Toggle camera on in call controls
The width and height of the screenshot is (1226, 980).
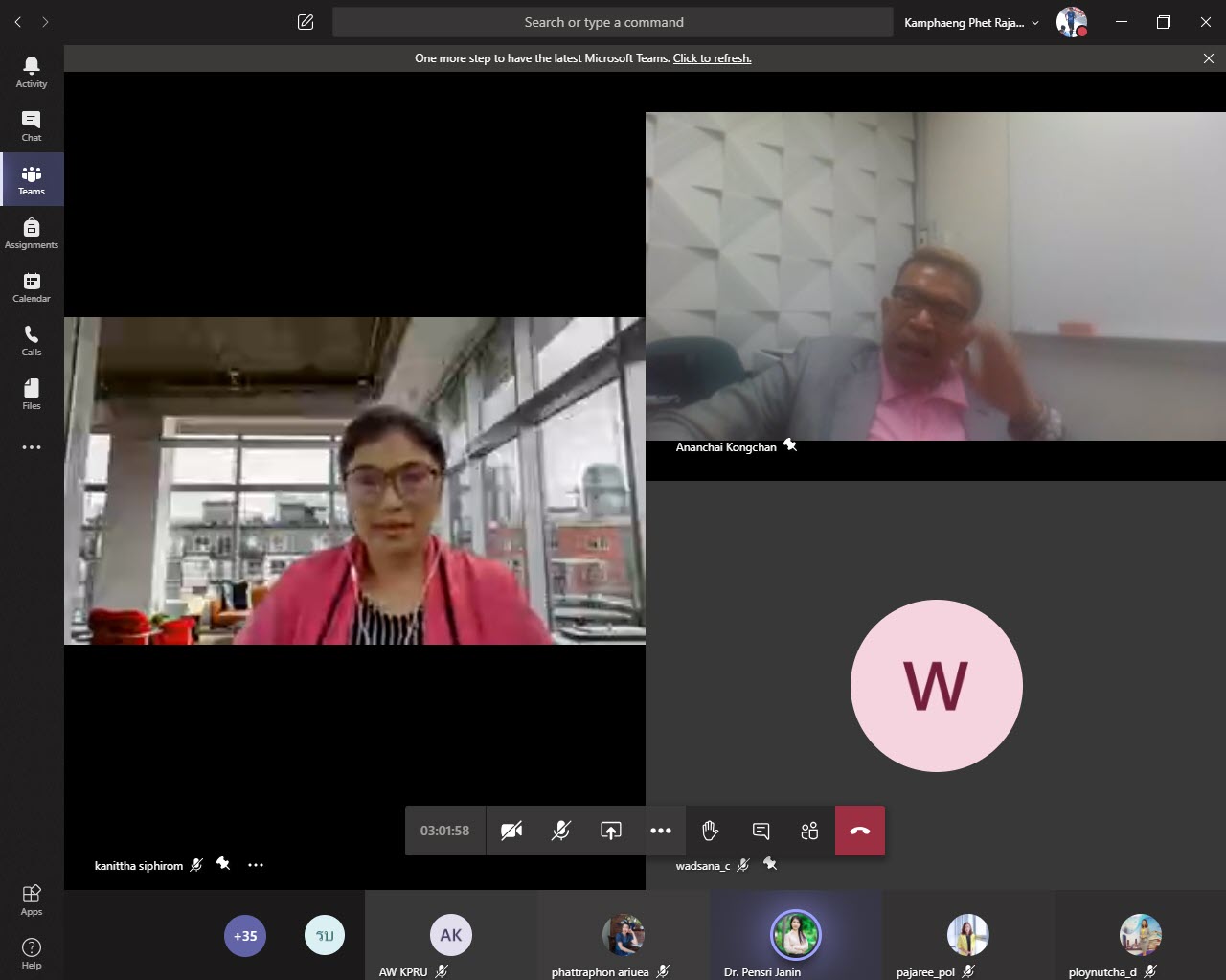[511, 831]
